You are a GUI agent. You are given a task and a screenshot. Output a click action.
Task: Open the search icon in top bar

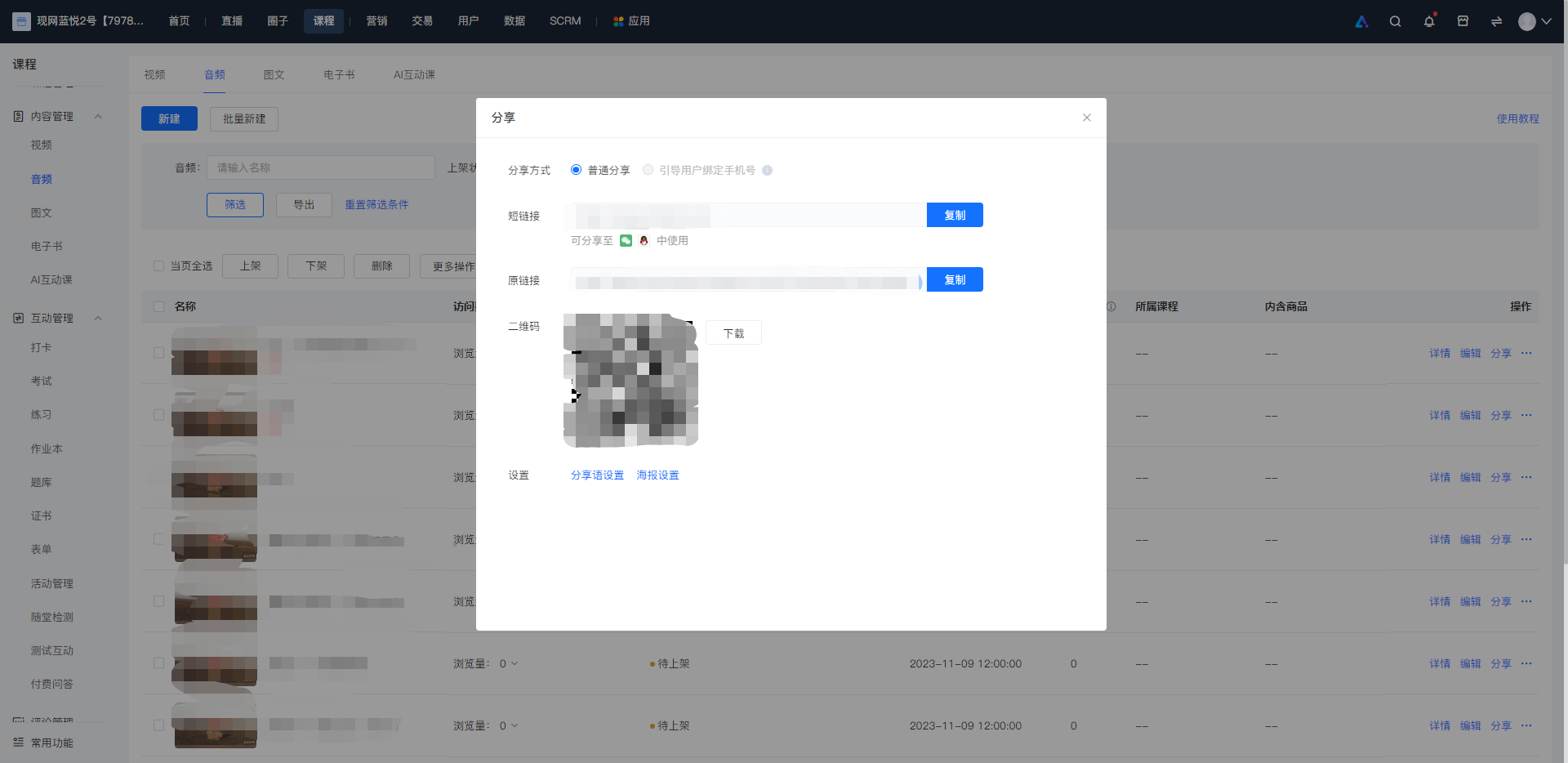pyautogui.click(x=1395, y=21)
